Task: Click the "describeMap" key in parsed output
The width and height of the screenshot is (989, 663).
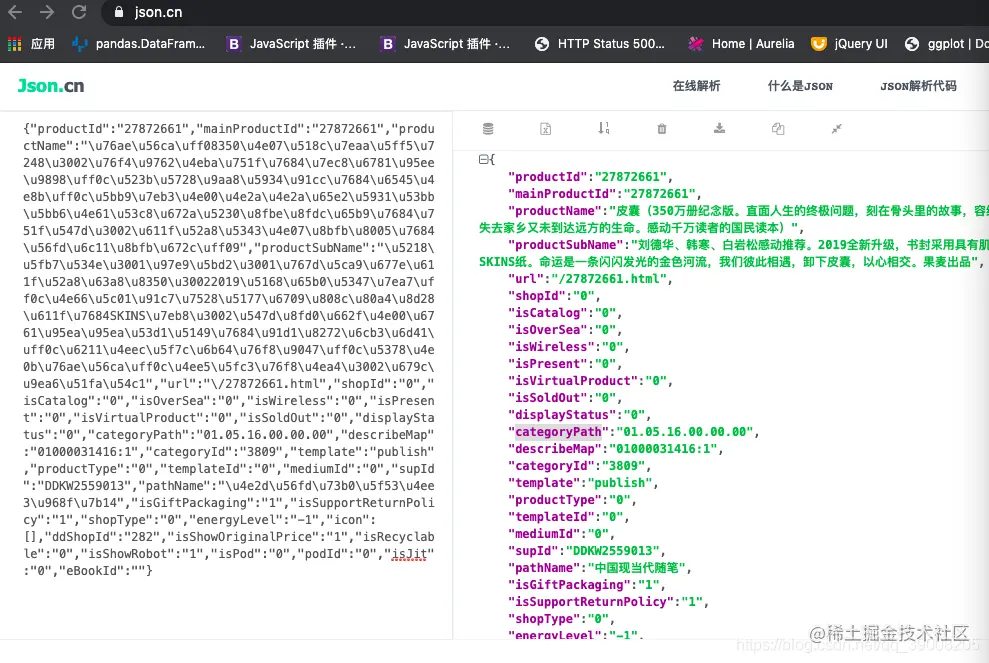Action: click(x=554, y=449)
